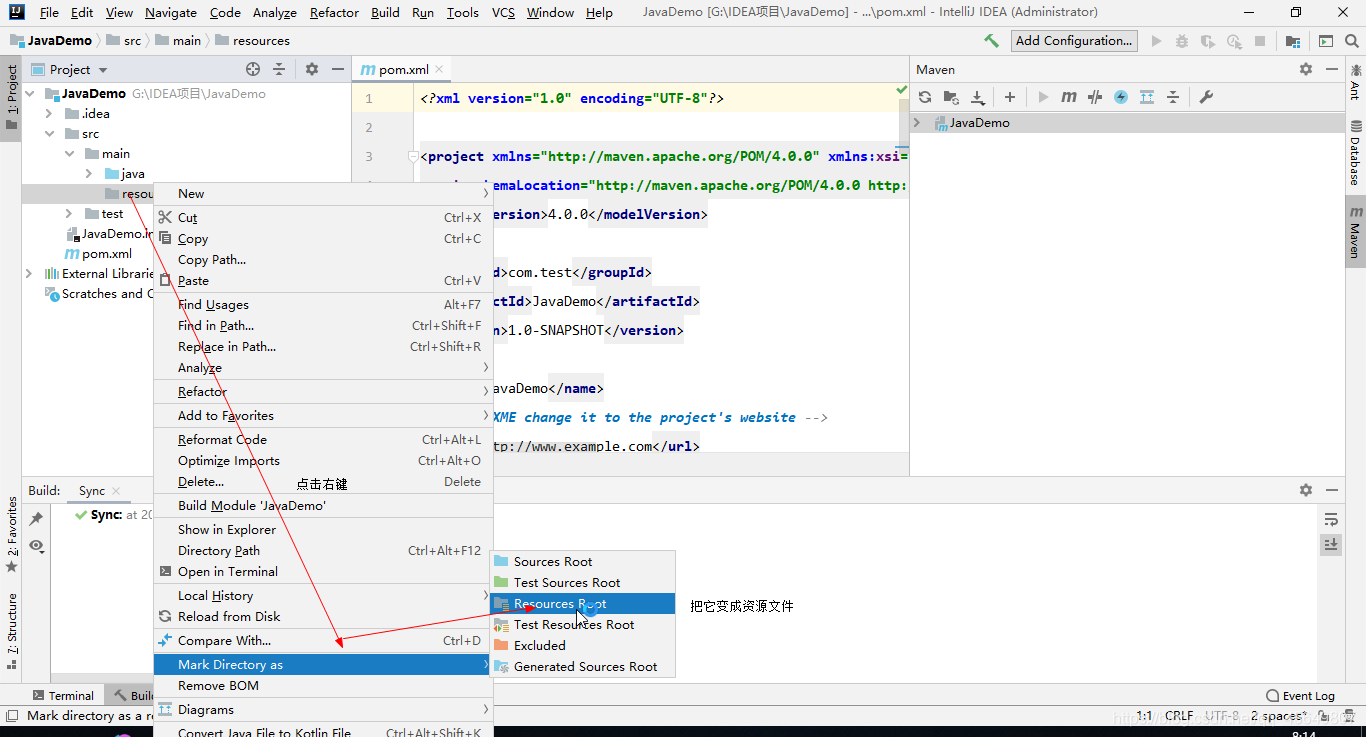Expand JavaDemo in Maven panel
Image resolution: width=1366 pixels, height=737 pixels.
point(917,122)
